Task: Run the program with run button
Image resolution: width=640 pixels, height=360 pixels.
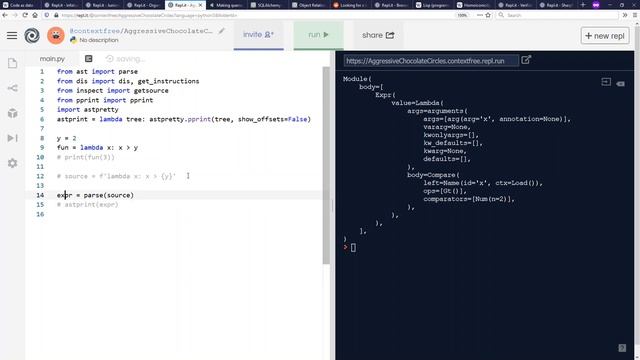Action: (x=318, y=35)
